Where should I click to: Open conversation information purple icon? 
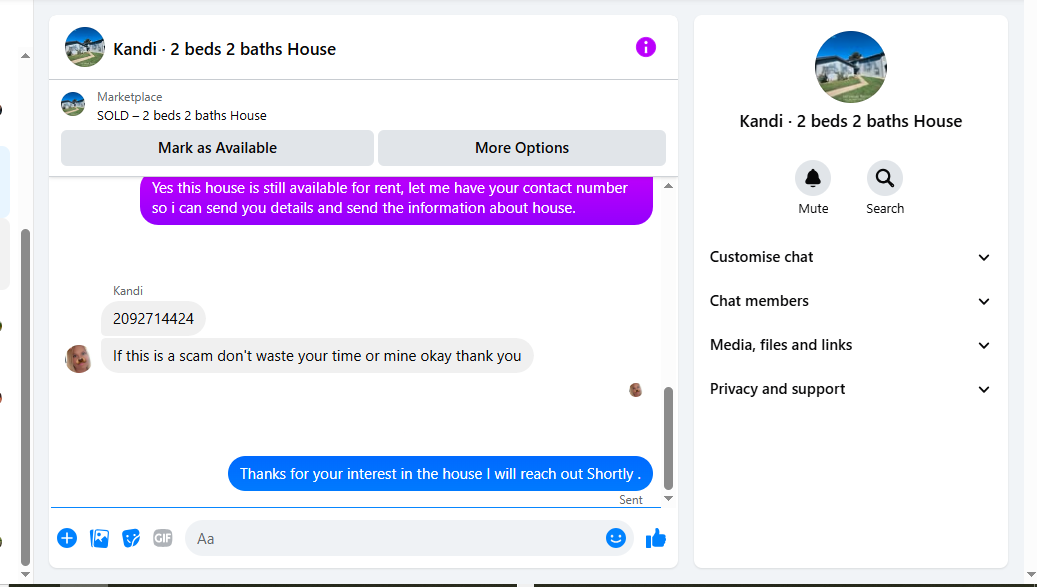(645, 48)
